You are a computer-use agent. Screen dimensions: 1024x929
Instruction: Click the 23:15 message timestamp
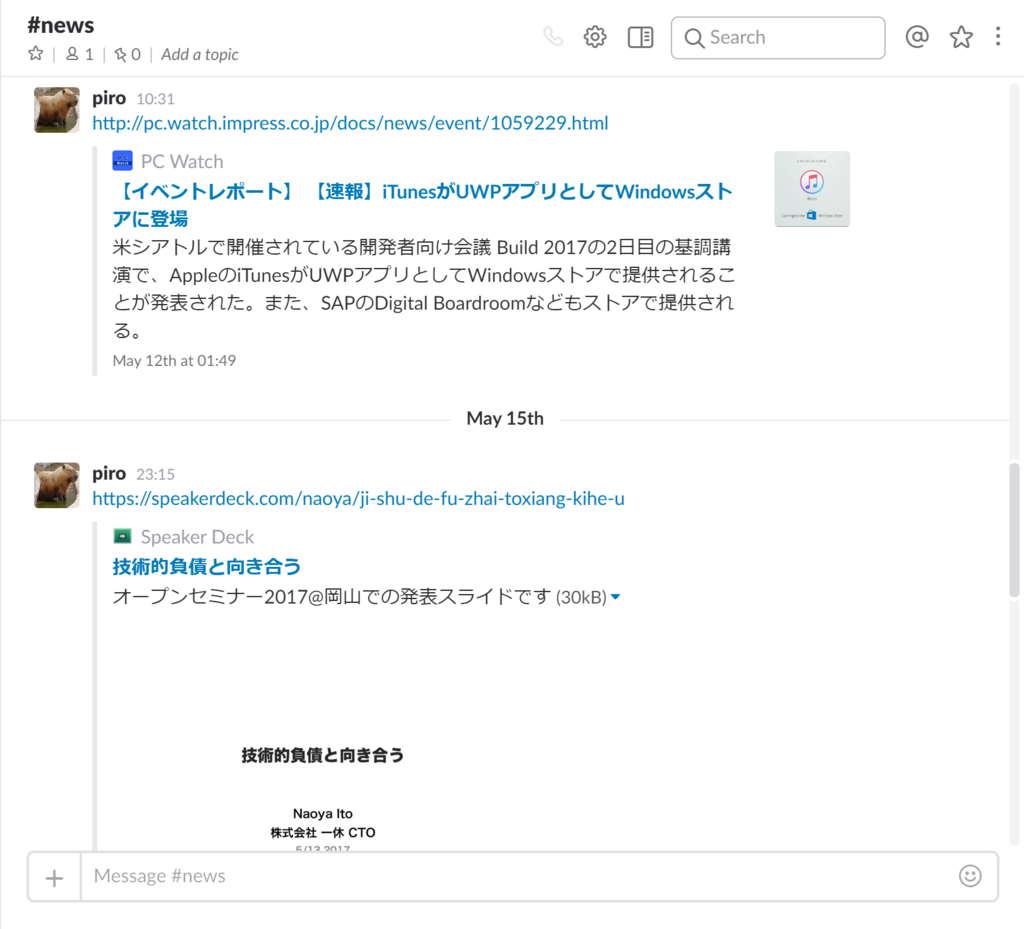(155, 474)
